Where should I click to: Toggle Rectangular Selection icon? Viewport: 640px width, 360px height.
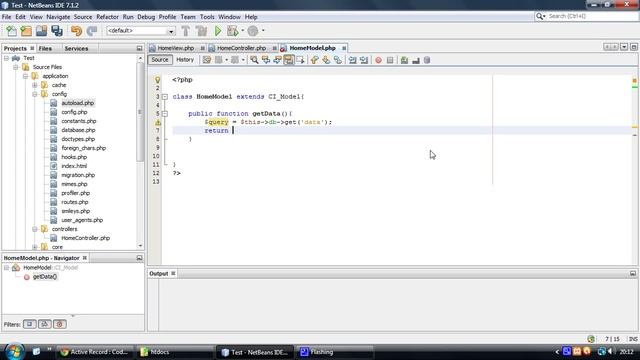(301, 60)
